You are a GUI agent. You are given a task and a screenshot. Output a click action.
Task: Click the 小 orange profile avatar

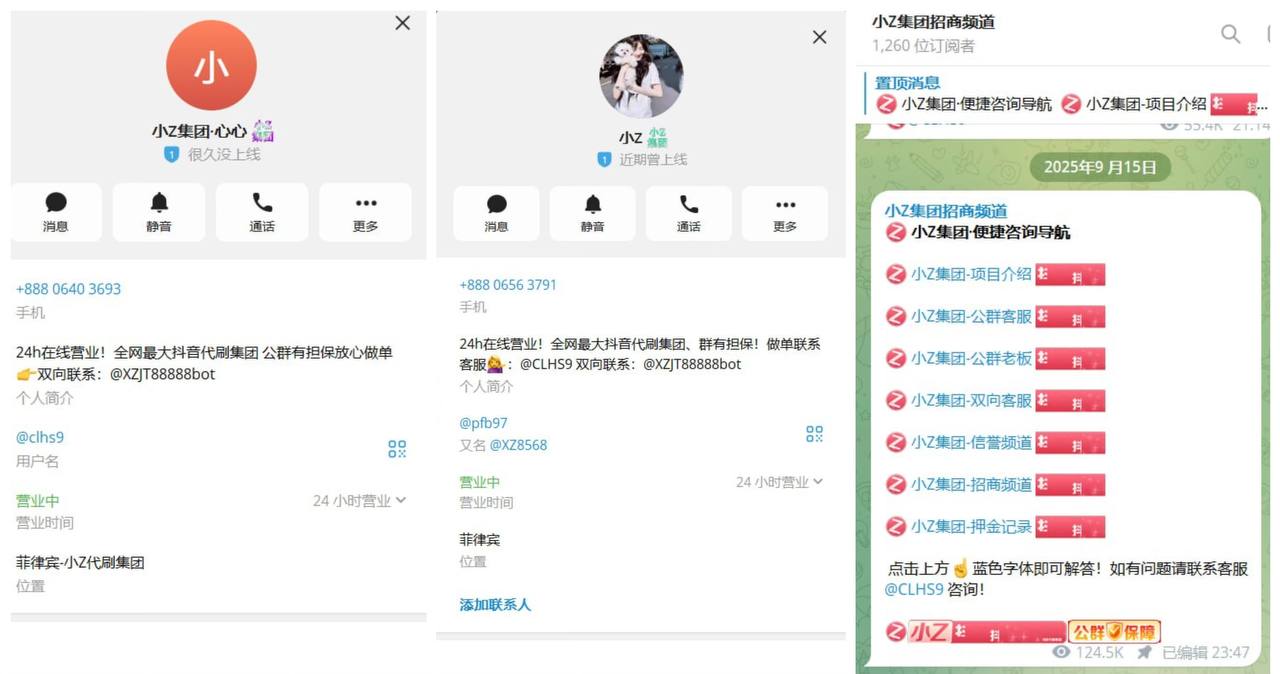click(211, 65)
